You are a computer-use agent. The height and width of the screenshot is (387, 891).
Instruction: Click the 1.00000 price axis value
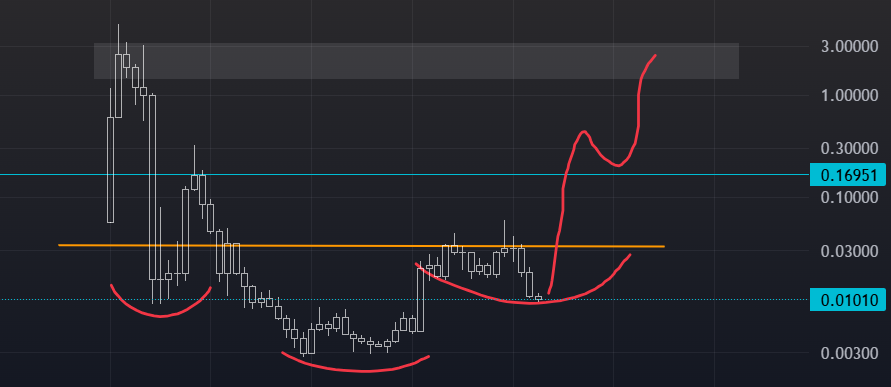[x=850, y=95]
